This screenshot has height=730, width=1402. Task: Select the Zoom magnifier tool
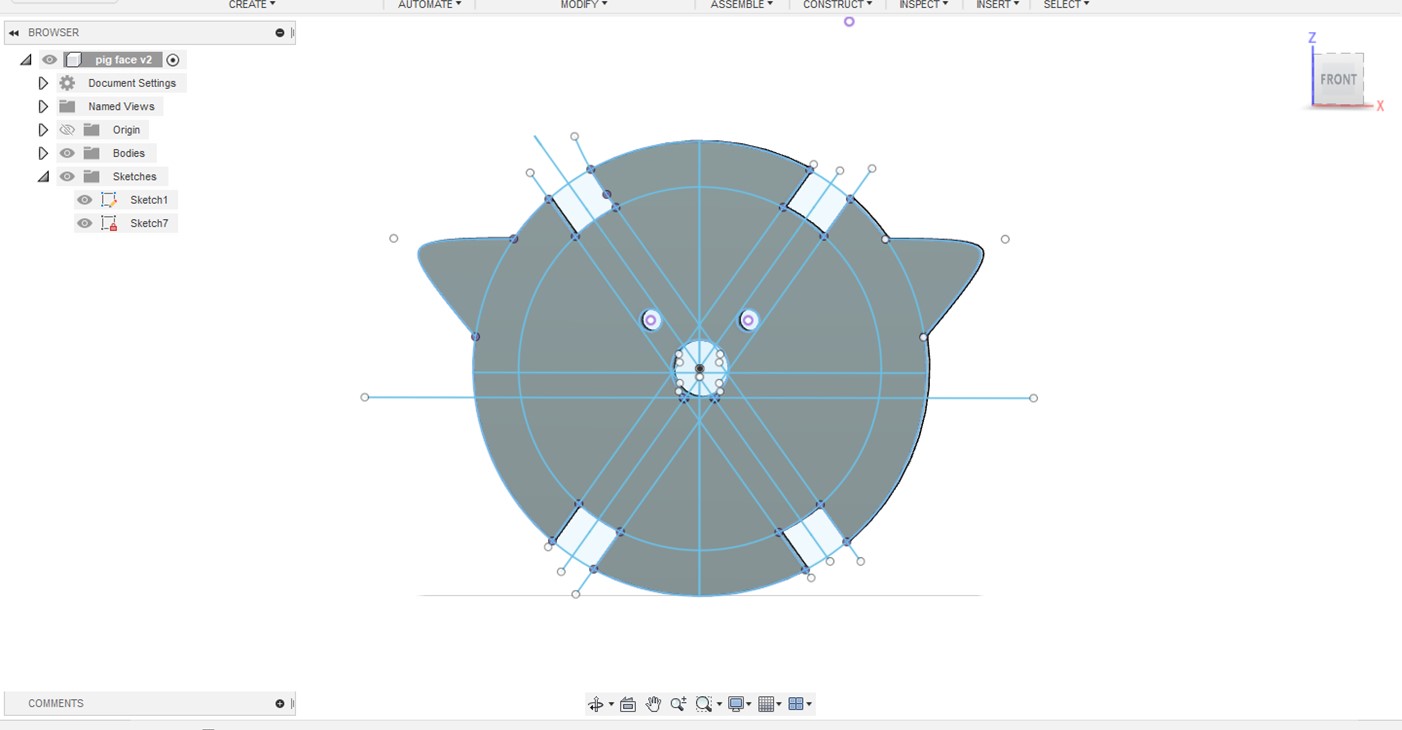click(x=678, y=704)
